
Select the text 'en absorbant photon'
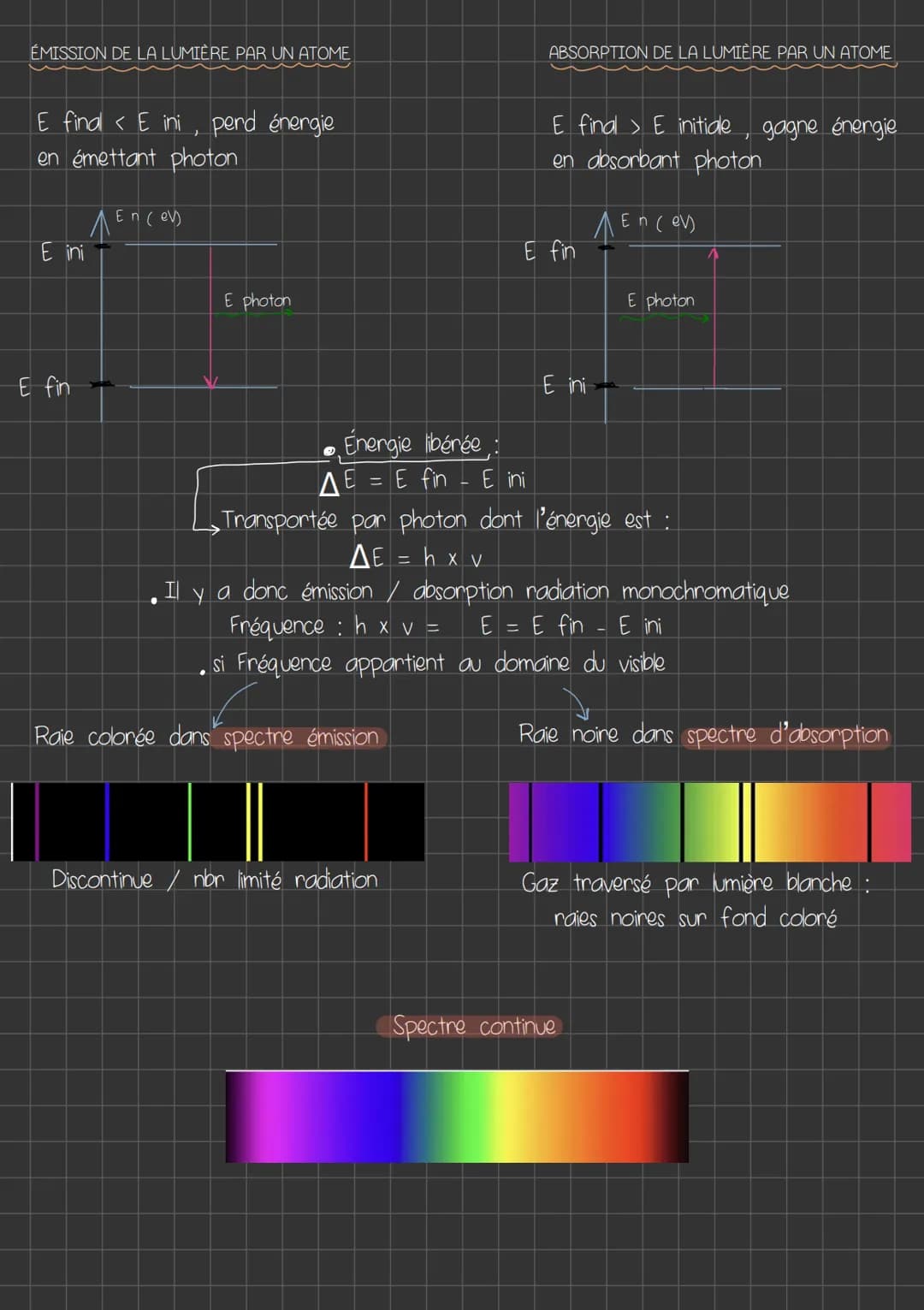656,160
